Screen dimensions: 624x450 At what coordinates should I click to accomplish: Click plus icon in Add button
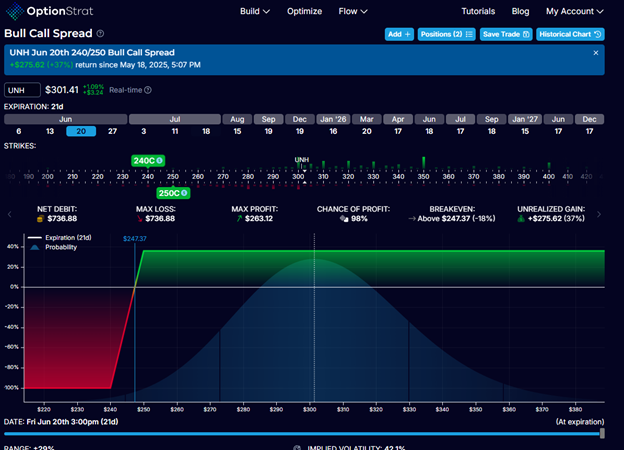[x=408, y=34]
